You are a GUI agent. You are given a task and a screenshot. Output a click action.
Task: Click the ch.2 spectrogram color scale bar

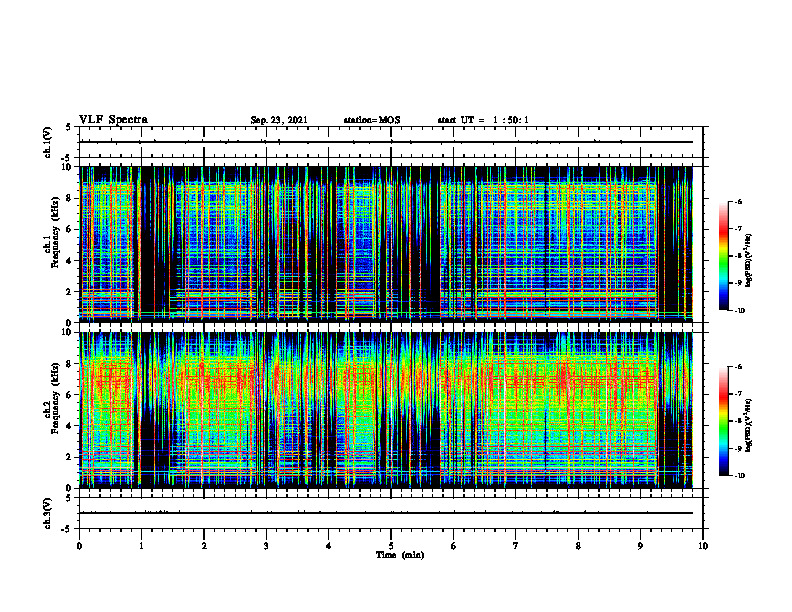[723, 421]
